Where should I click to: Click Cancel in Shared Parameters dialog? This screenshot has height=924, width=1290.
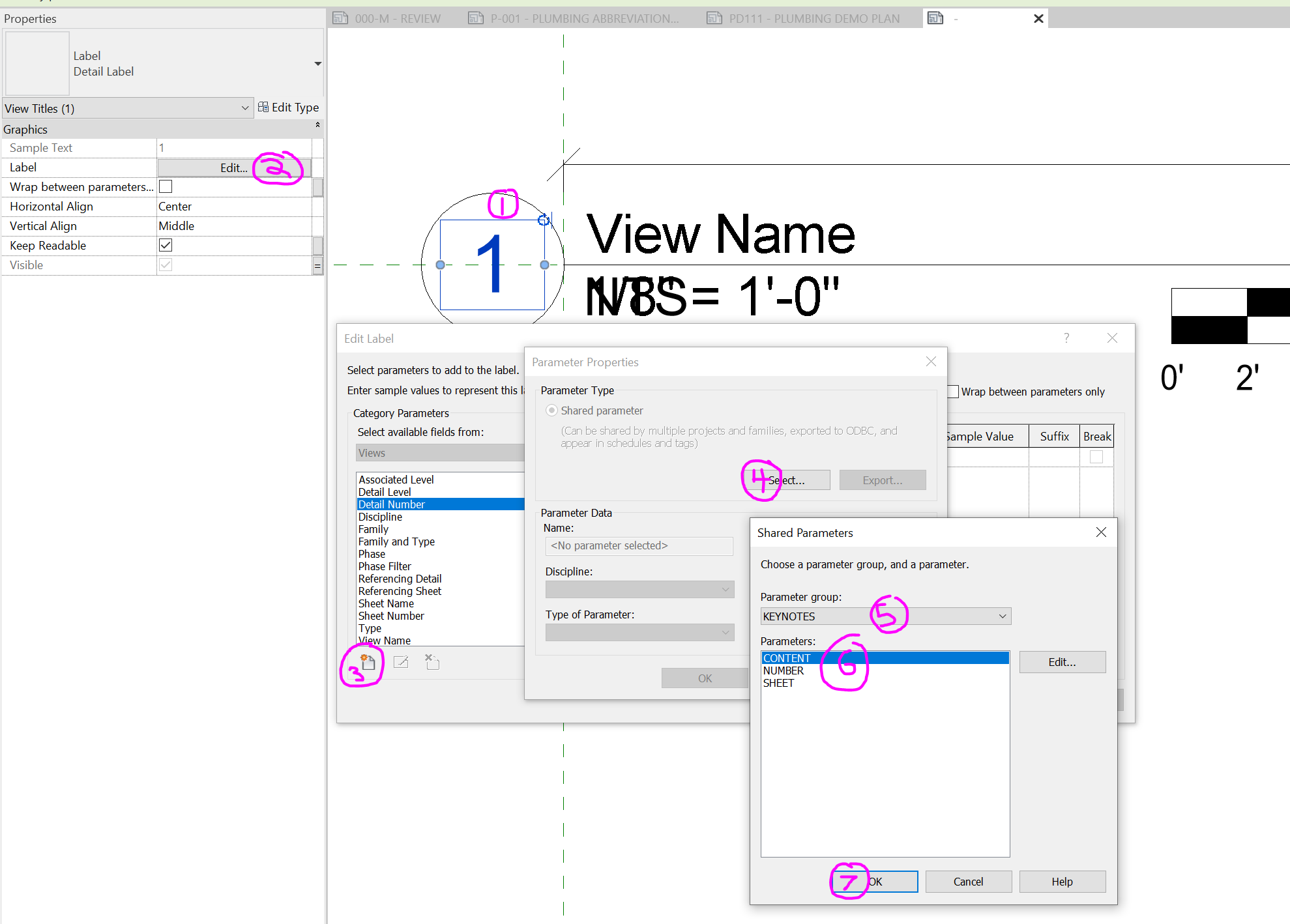coord(968,882)
